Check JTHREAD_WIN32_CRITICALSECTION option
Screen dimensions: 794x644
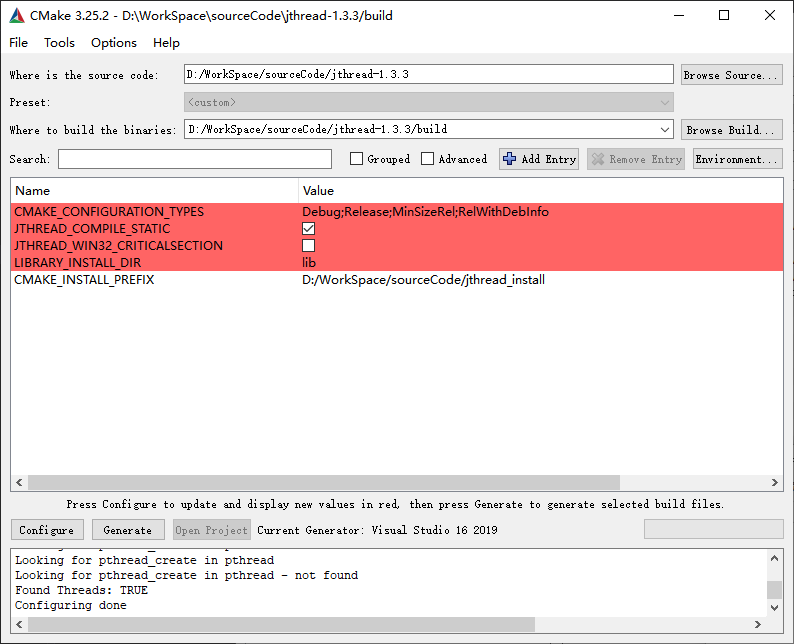tap(308, 246)
